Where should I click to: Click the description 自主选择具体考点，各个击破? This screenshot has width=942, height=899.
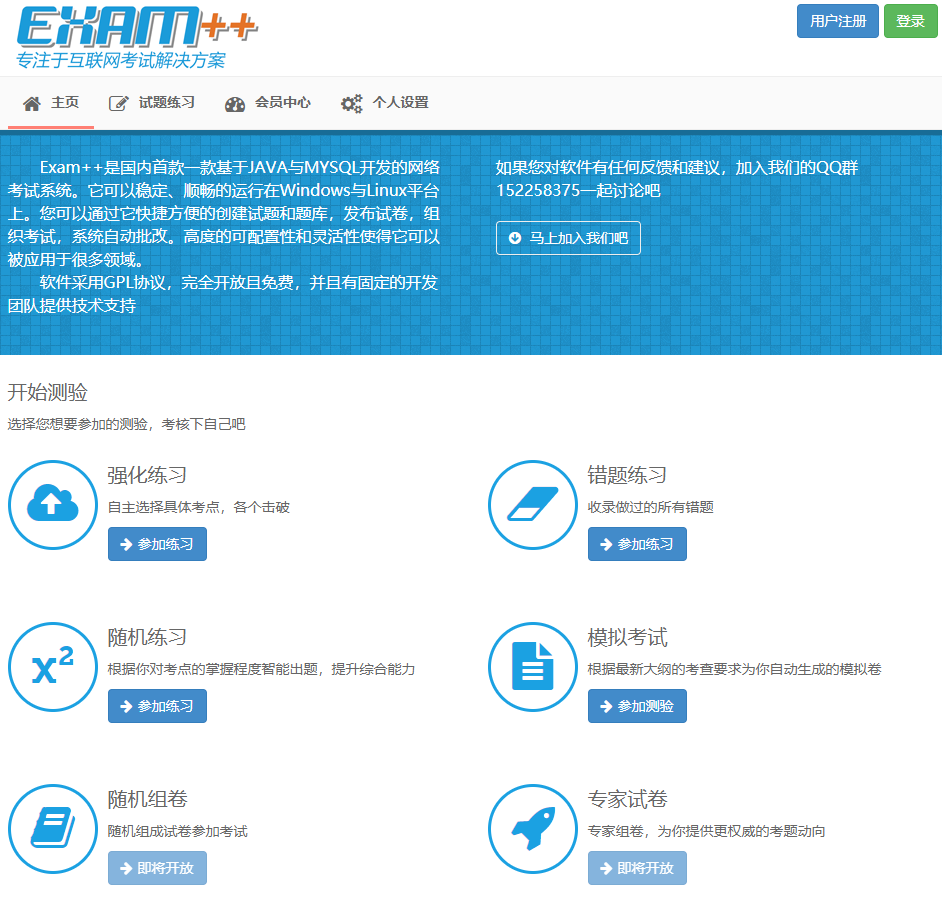pyautogui.click(x=199, y=507)
